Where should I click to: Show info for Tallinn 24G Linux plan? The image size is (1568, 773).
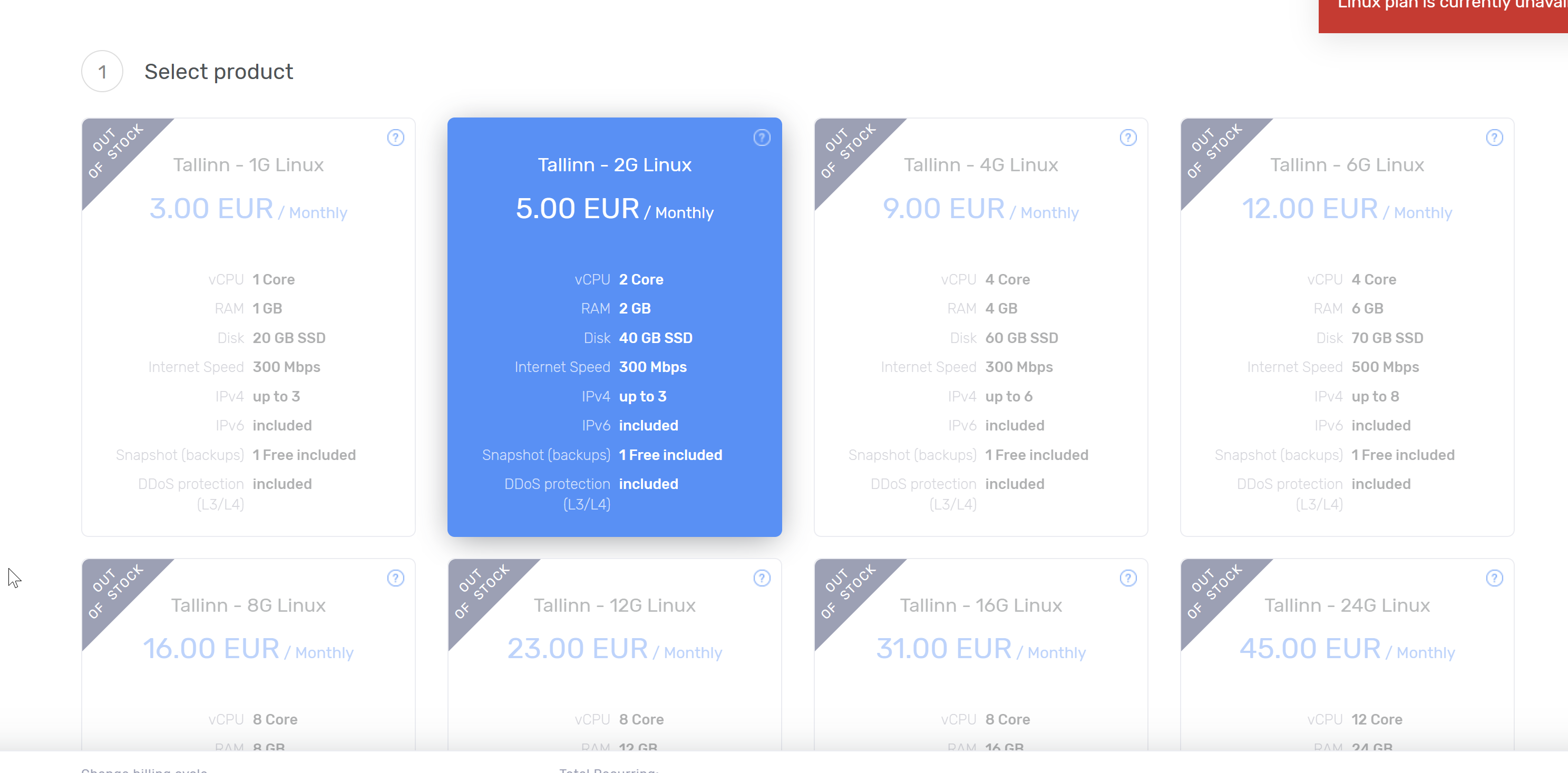(x=1494, y=578)
